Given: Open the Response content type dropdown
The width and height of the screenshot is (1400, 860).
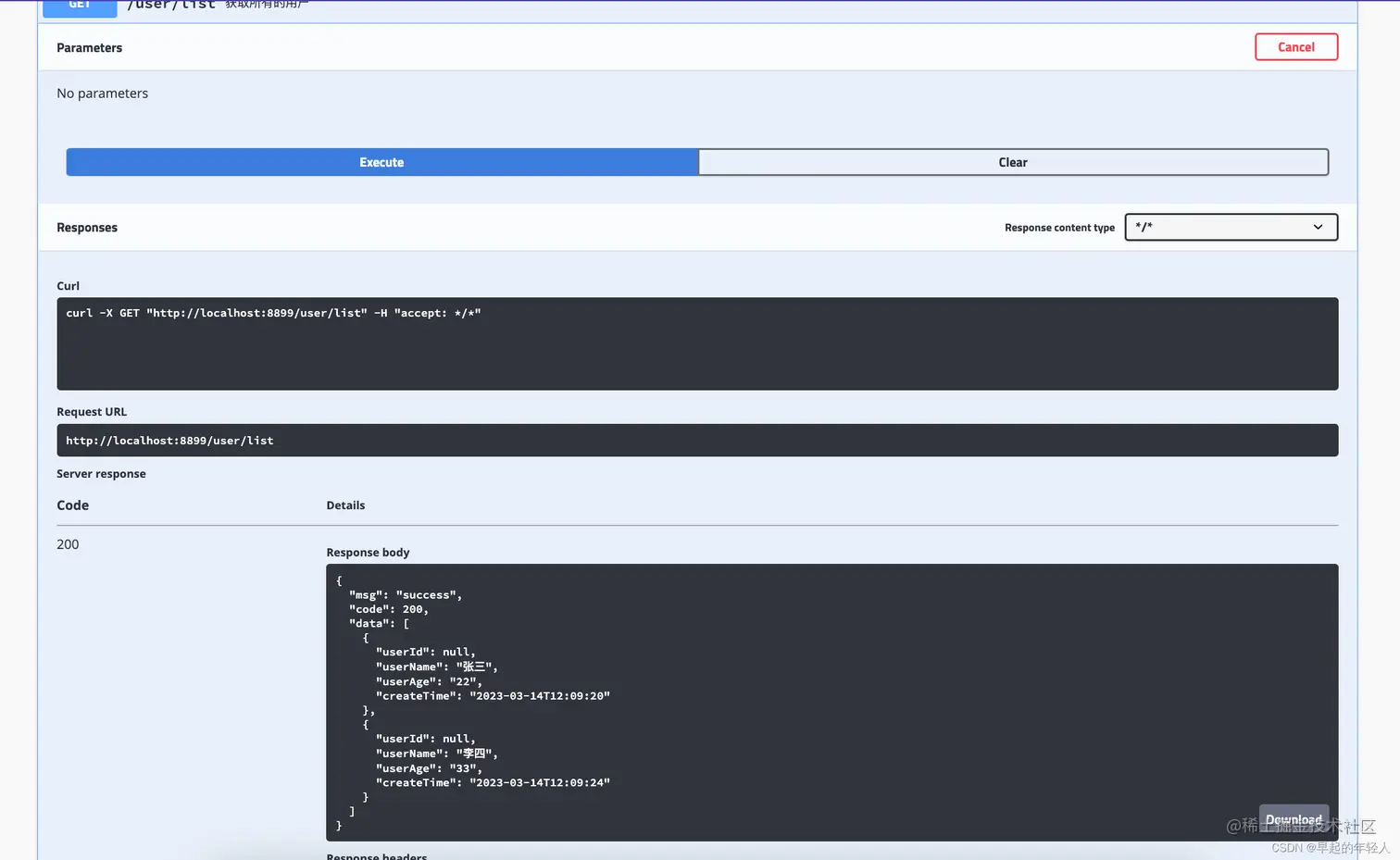Looking at the screenshot, I should point(1231,227).
